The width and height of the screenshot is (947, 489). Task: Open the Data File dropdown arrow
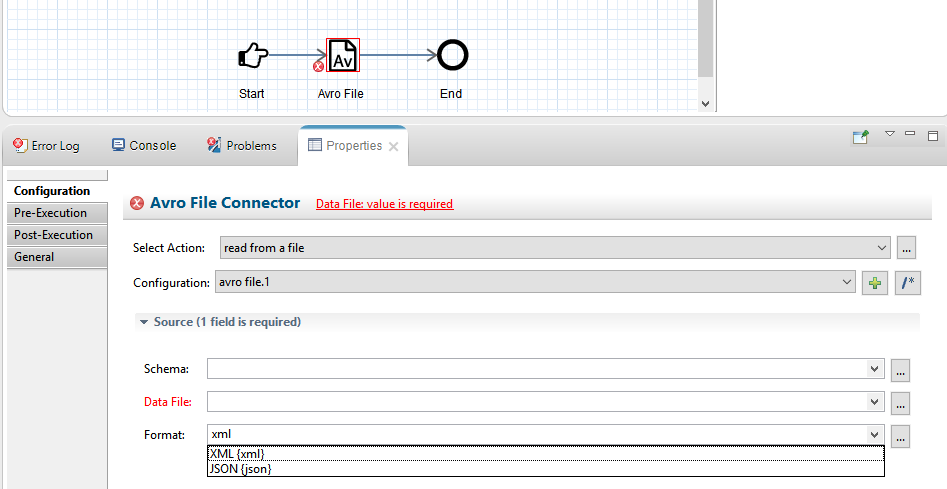pyautogui.click(x=875, y=401)
